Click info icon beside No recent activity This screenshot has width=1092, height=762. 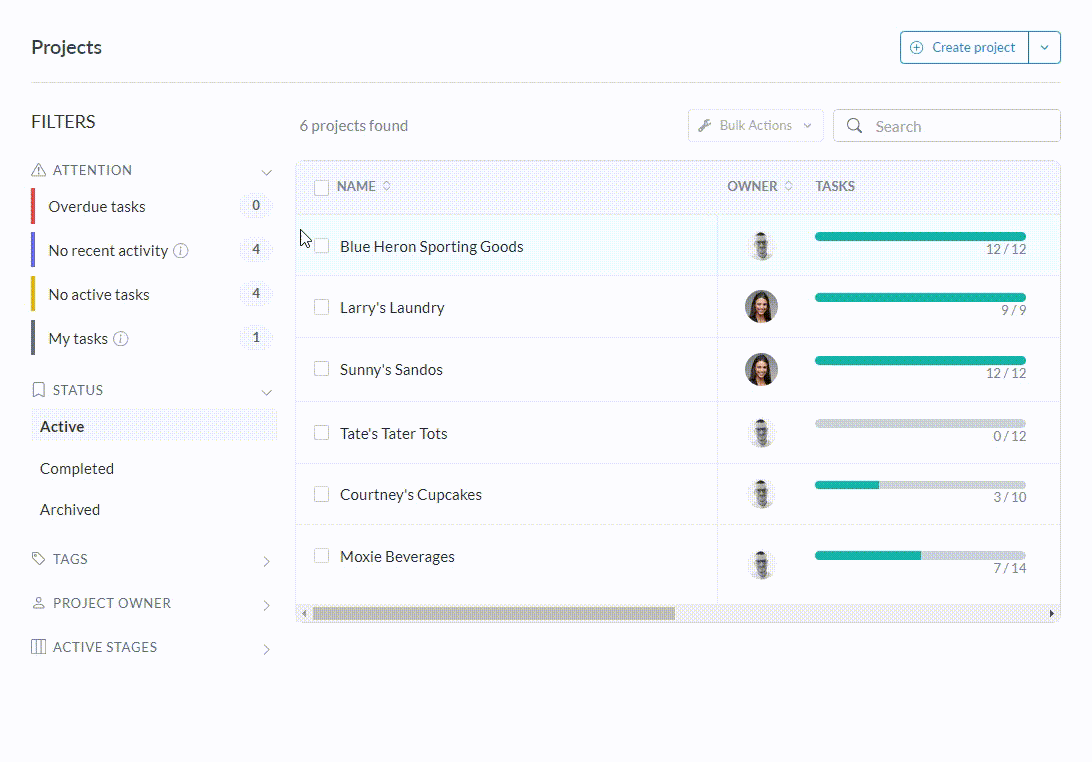[181, 251]
